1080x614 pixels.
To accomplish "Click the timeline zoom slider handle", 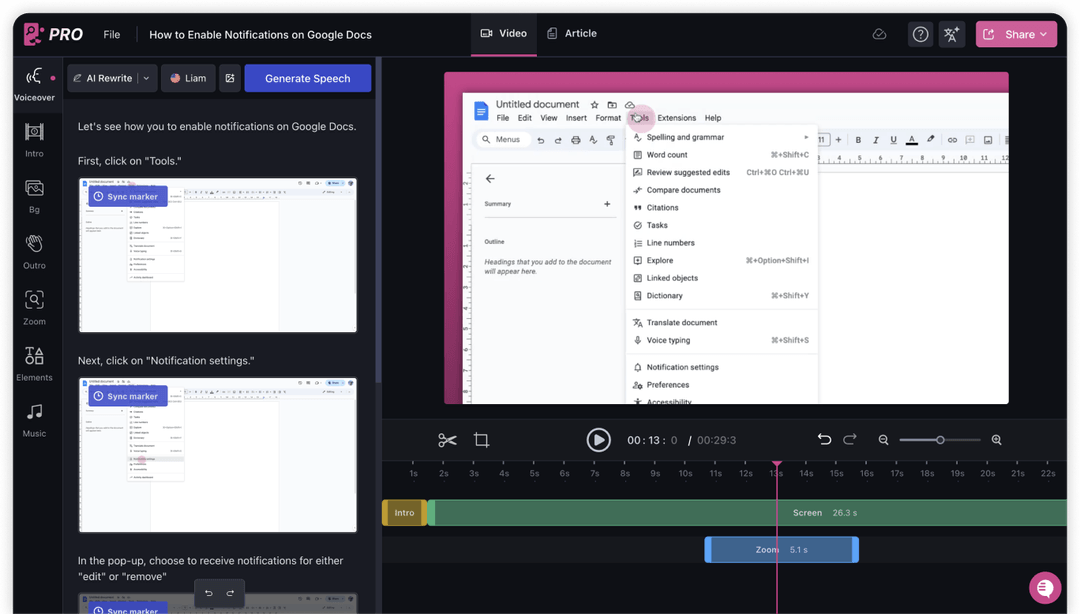I will 939,440.
